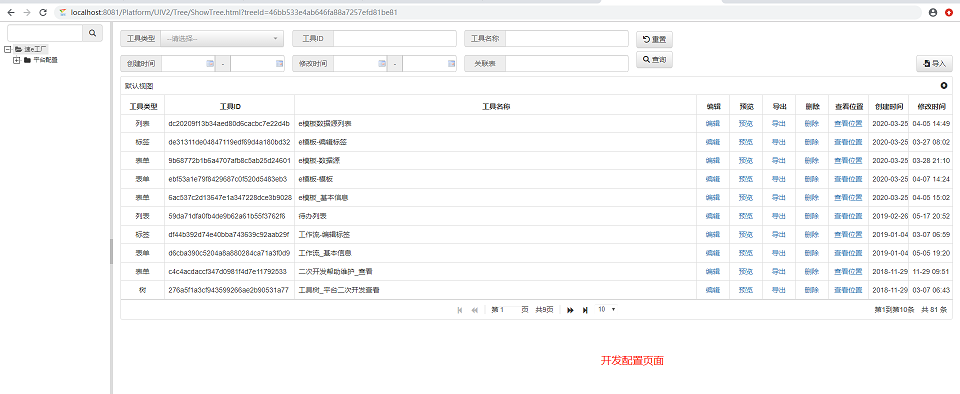Reload the page with the refresh icon
Screen dimensions: 960x394
42,12
